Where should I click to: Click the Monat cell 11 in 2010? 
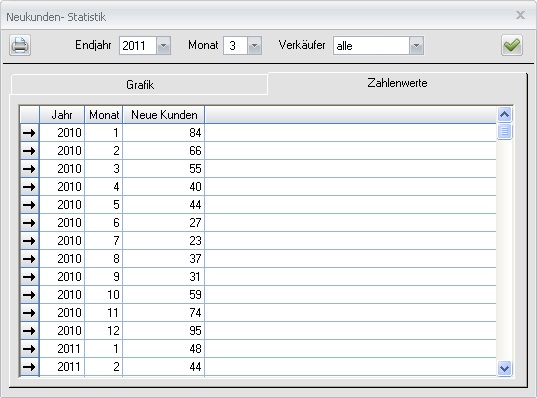coord(104,313)
